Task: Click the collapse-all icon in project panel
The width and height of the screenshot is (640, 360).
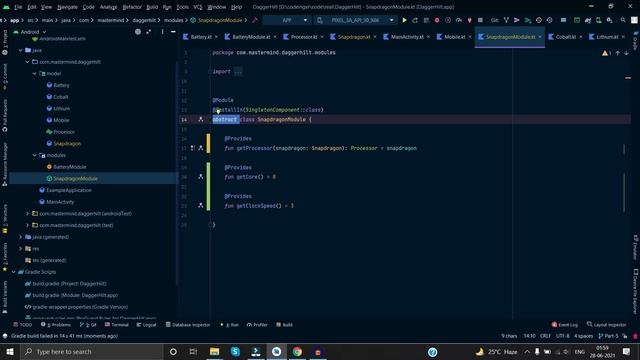Action: (149, 31)
